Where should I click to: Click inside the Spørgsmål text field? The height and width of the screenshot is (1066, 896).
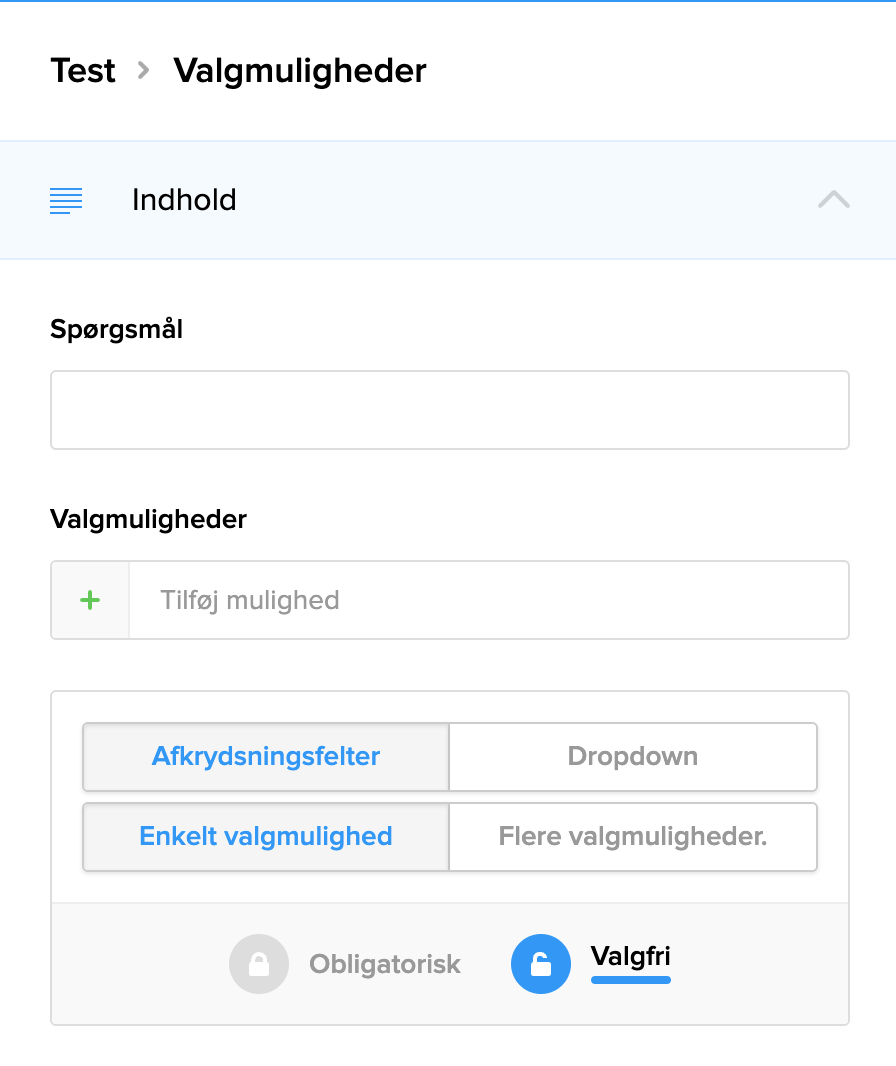point(448,409)
